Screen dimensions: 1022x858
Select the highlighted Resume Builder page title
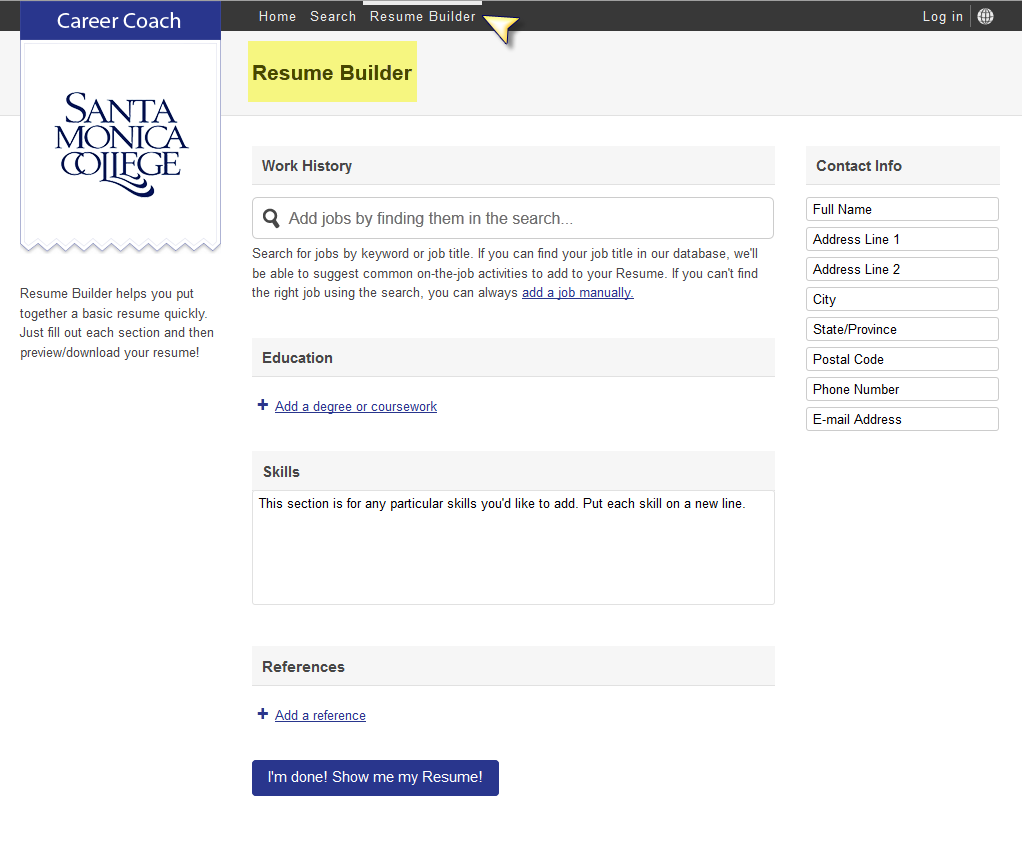pos(332,72)
